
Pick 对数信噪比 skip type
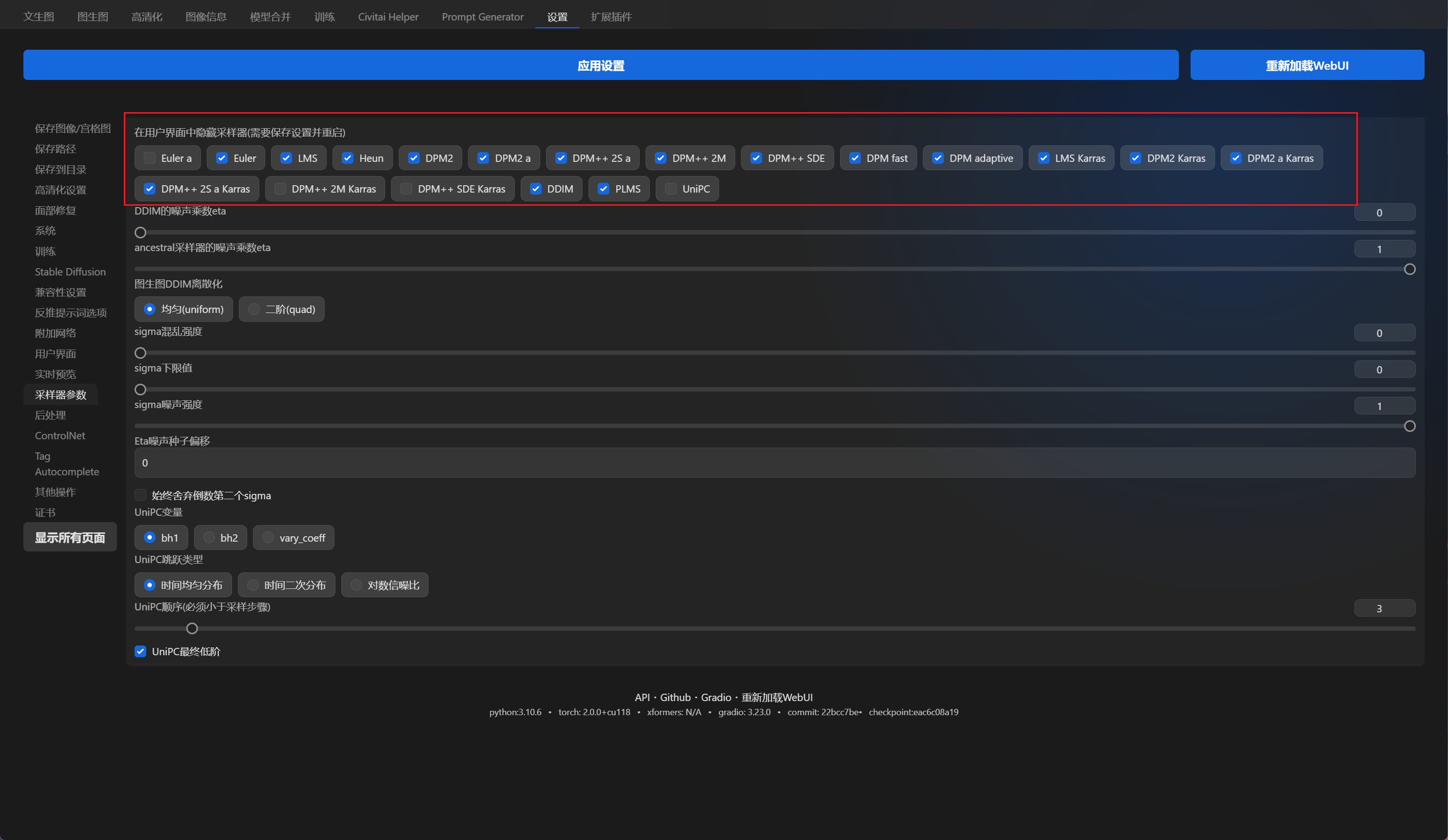(x=356, y=585)
